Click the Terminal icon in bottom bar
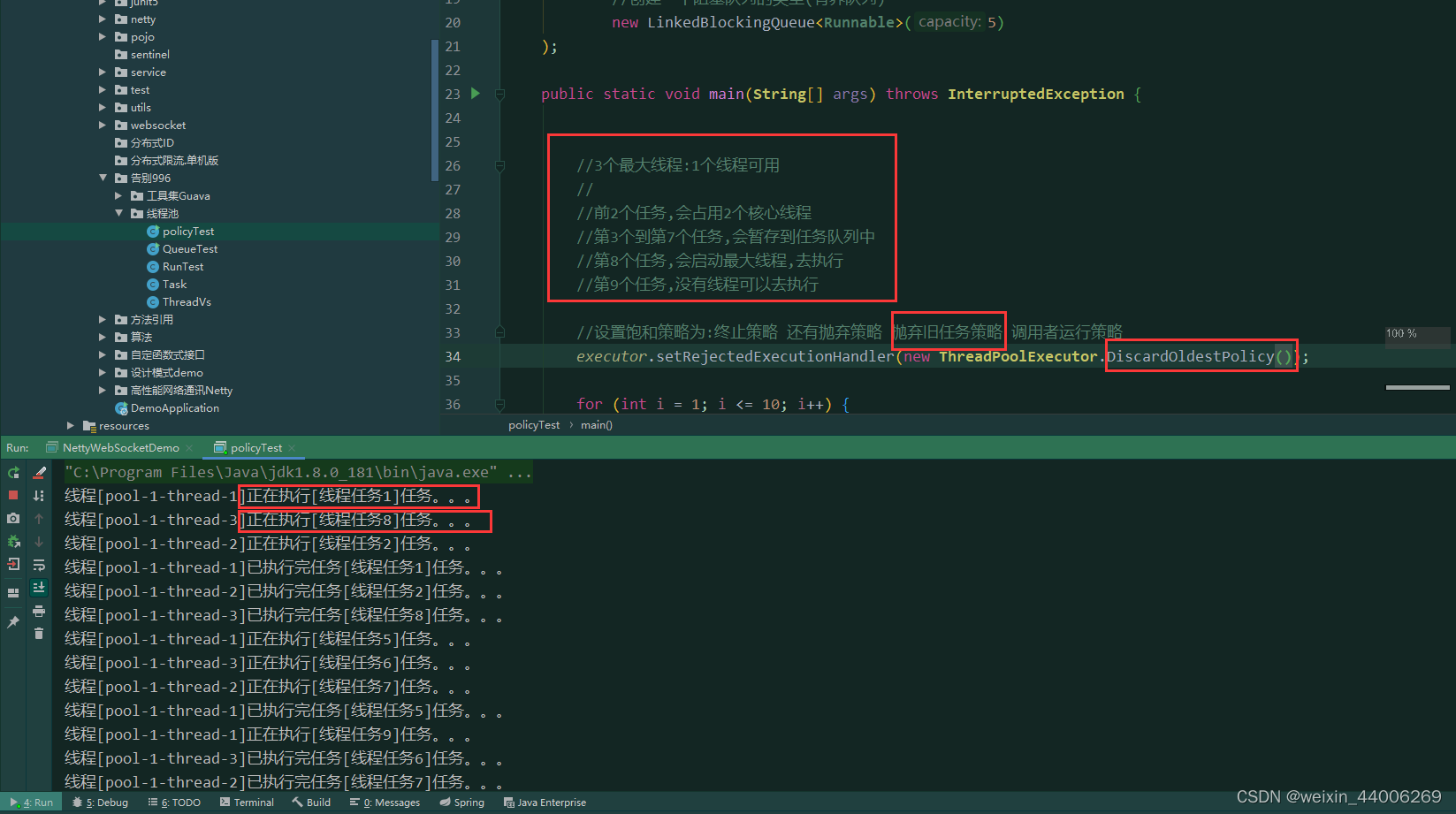The image size is (1456, 814). coord(225,803)
